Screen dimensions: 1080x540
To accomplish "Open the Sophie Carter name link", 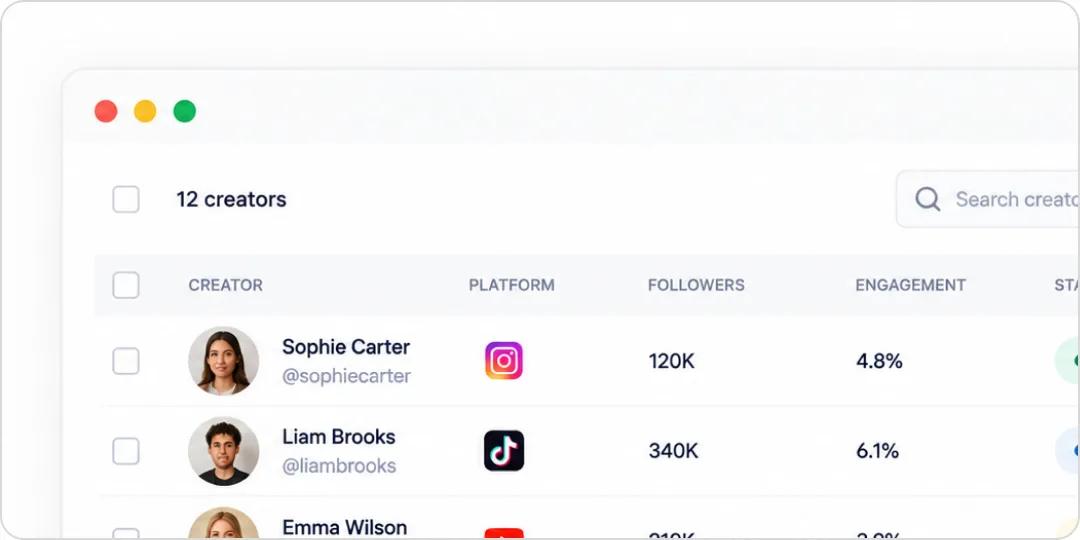I will coord(346,346).
